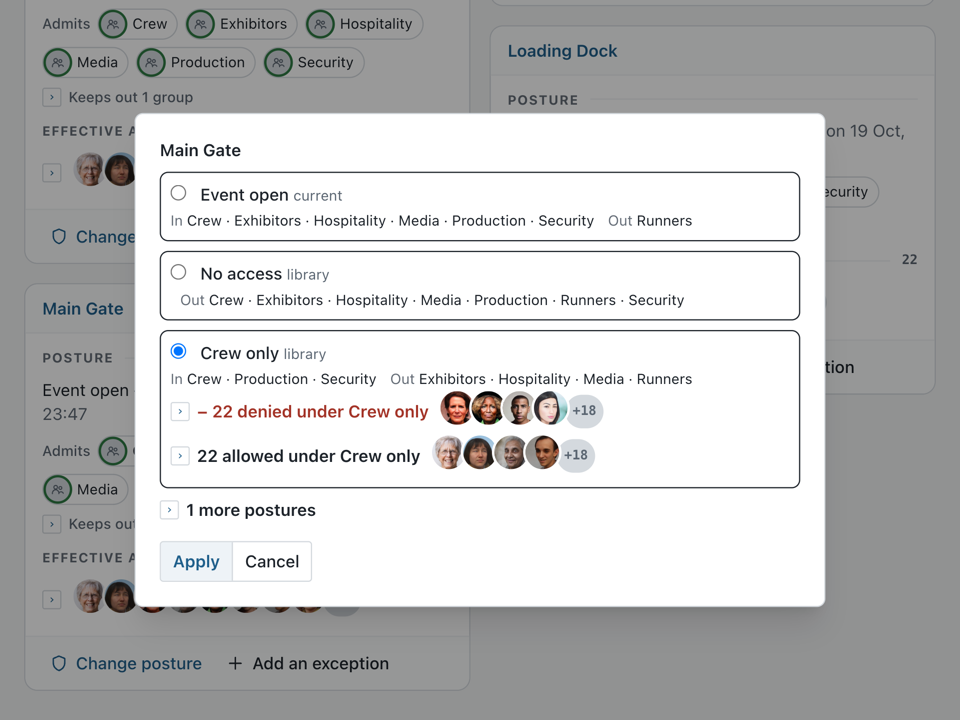The image size is (960, 720).
Task: Open the Main Gate card title link
Action: [83, 309]
